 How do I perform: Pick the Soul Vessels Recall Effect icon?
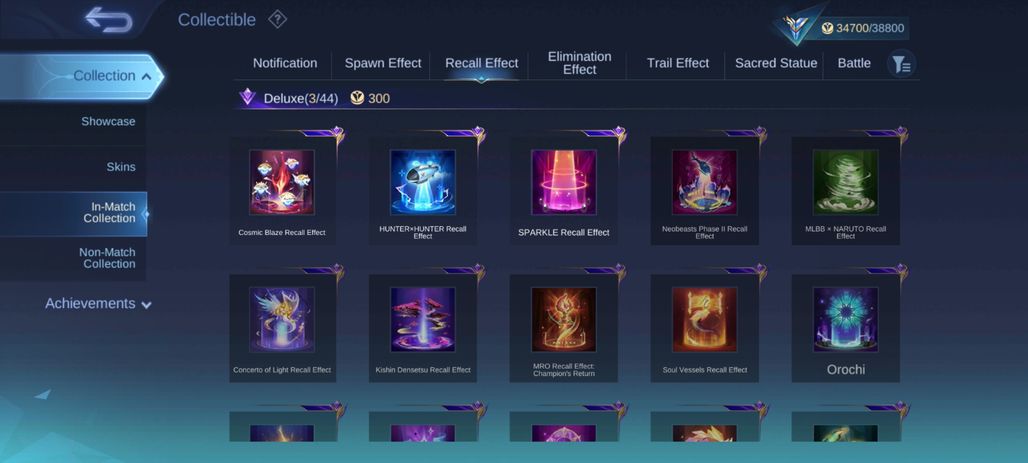705,319
